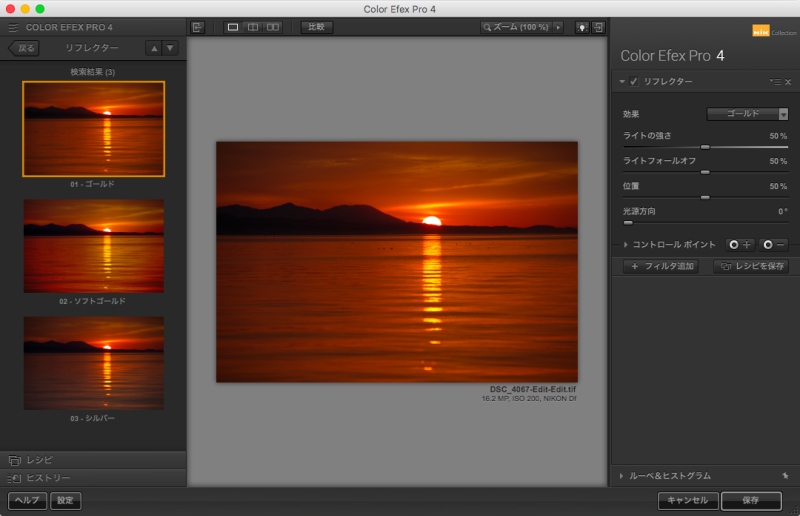Add a minus control point

point(773,245)
